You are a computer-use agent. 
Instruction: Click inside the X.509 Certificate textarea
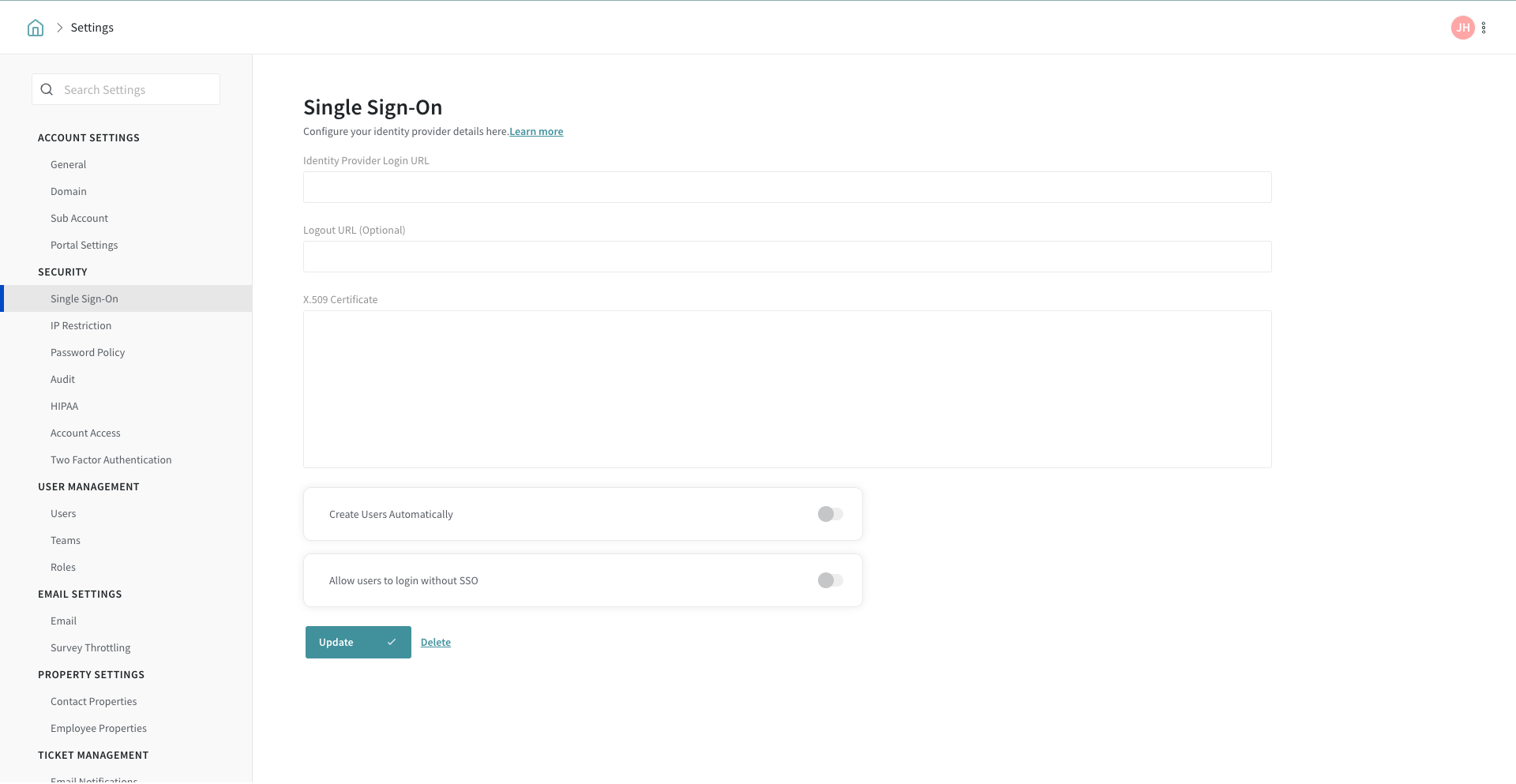coord(786,388)
